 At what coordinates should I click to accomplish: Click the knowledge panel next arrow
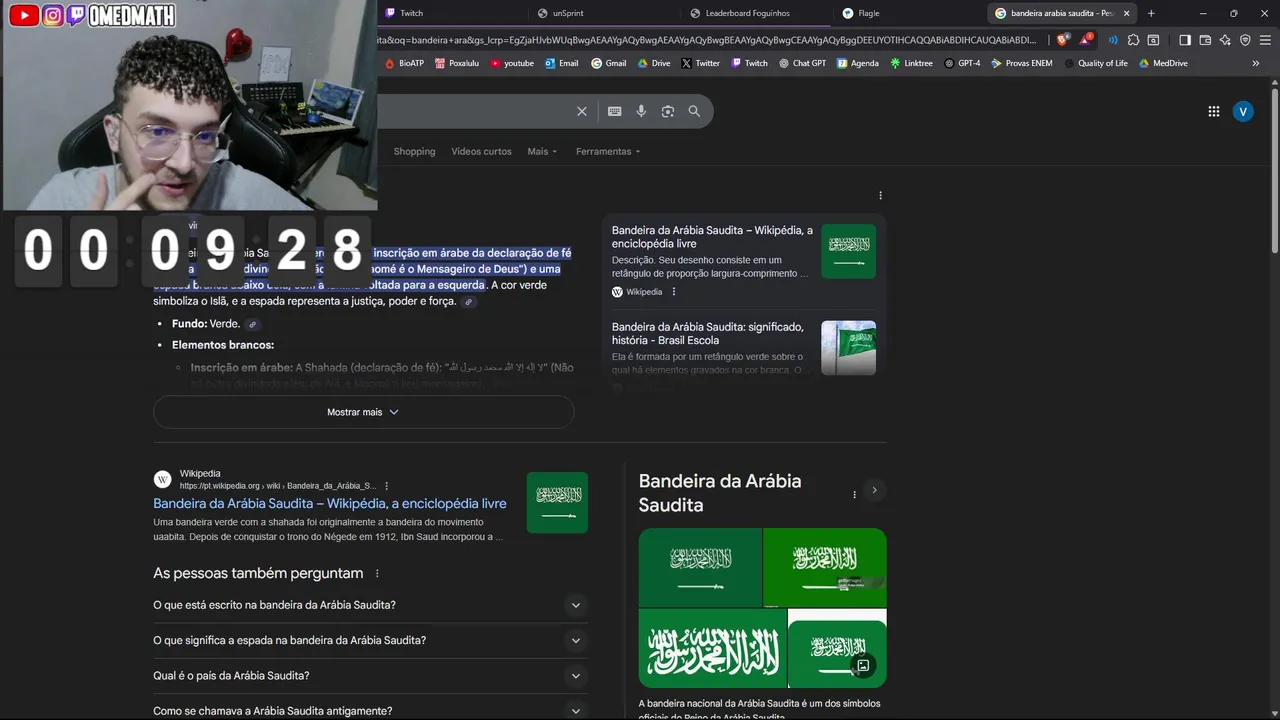click(874, 490)
